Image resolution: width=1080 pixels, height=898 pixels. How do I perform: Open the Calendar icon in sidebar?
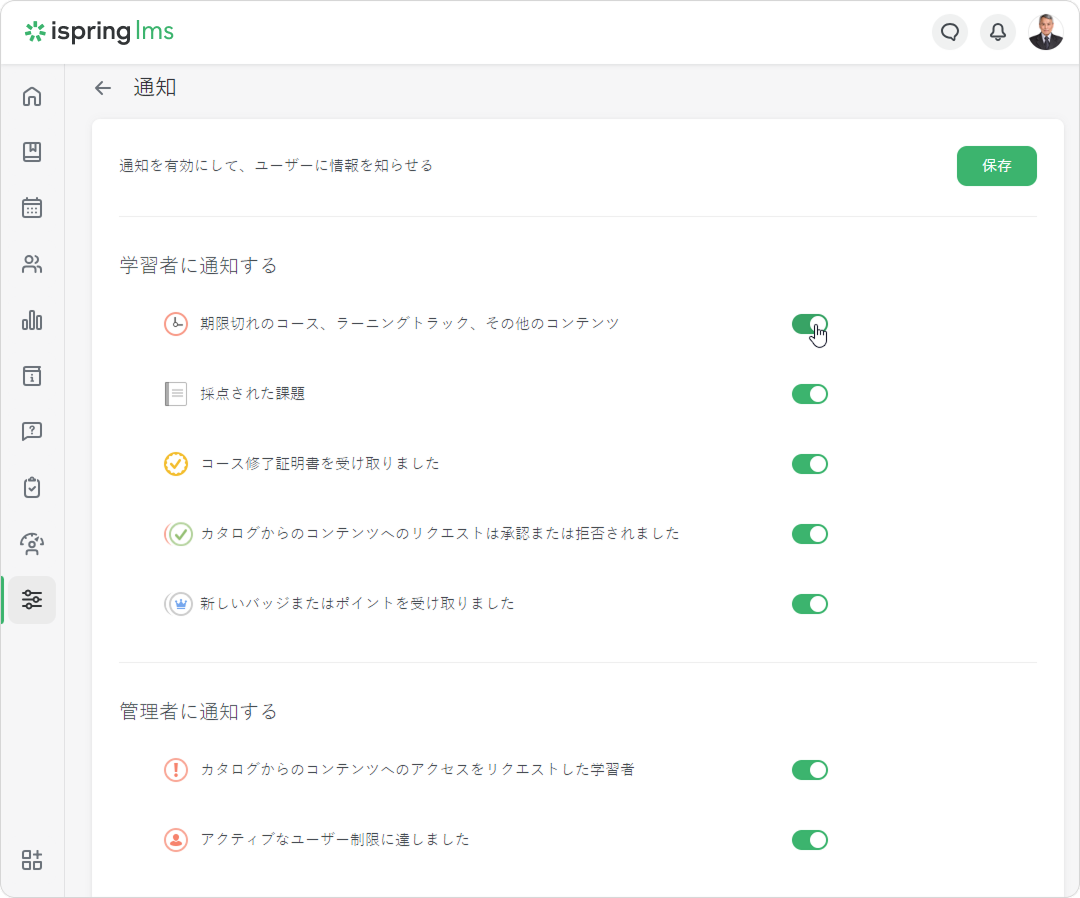pyautogui.click(x=32, y=208)
